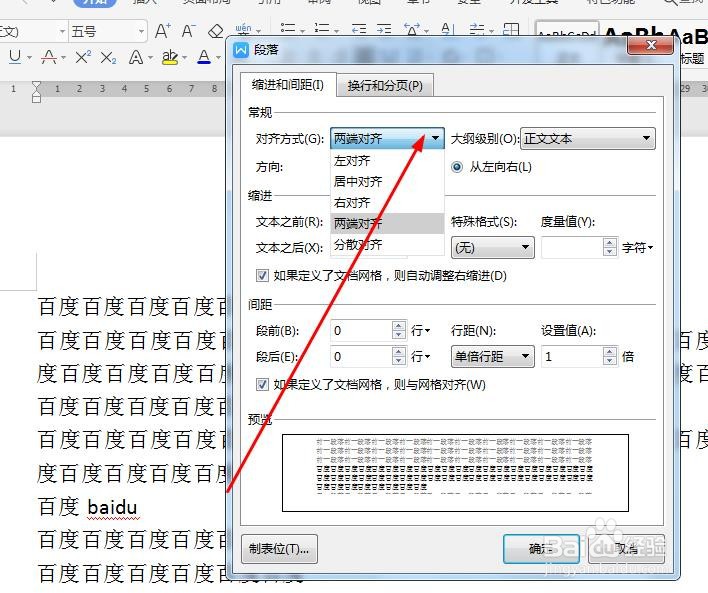Open the 字符 unit dropdown

(x=638, y=247)
